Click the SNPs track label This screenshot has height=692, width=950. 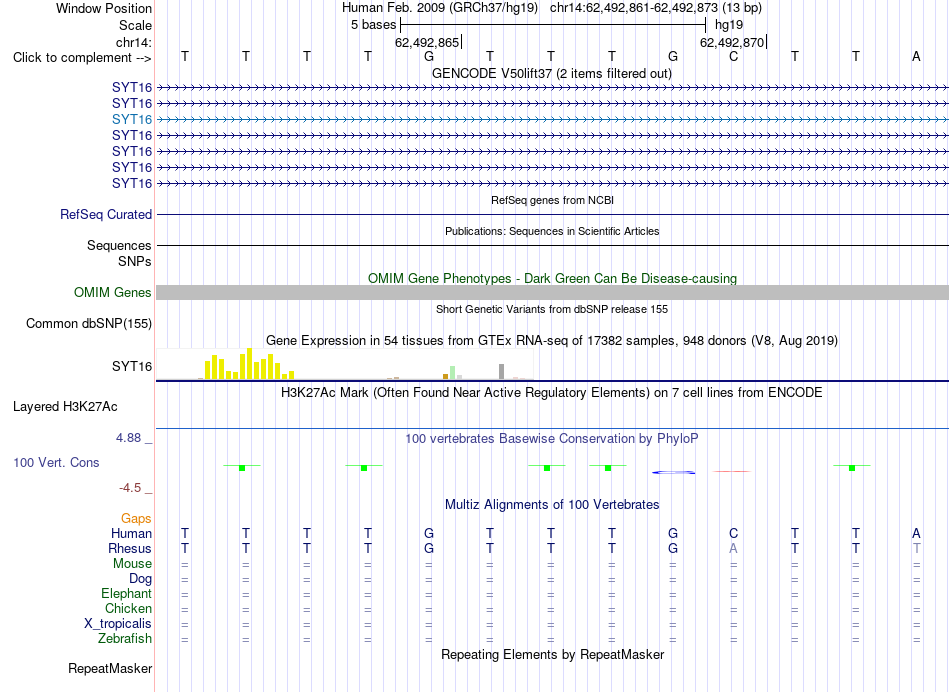coord(135,261)
